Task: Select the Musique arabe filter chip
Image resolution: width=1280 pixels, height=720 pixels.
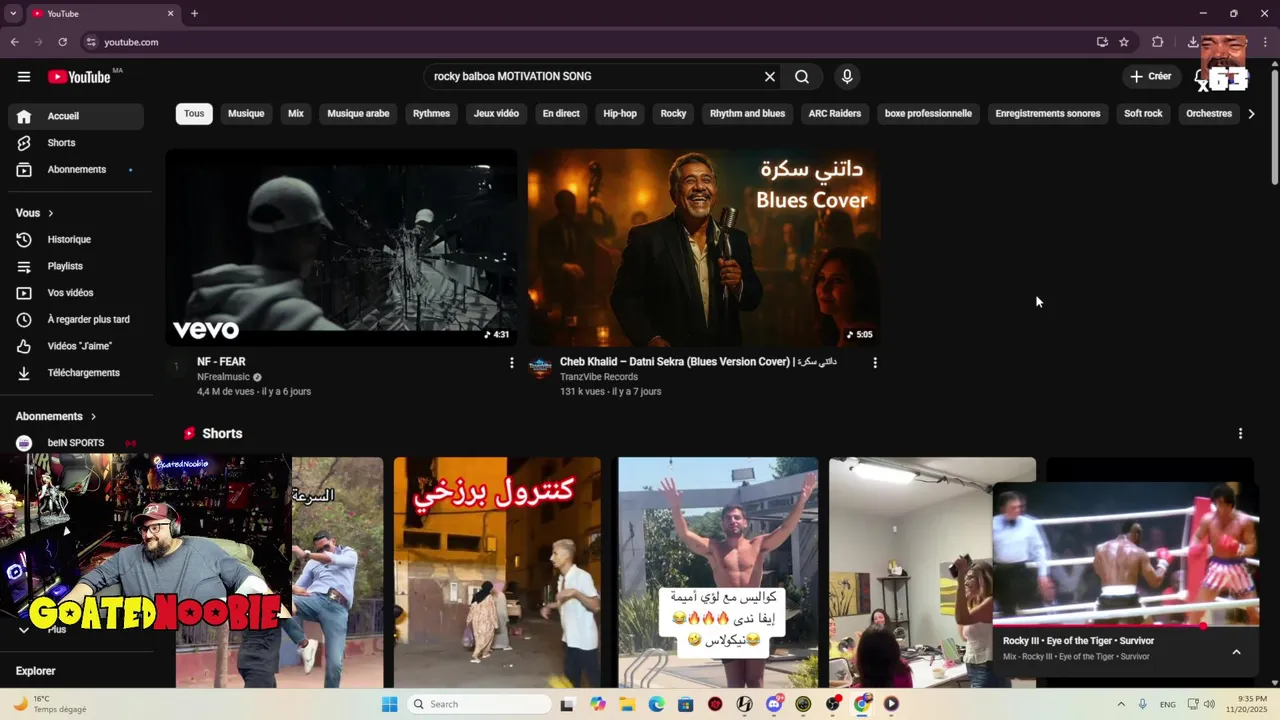Action: click(x=358, y=114)
